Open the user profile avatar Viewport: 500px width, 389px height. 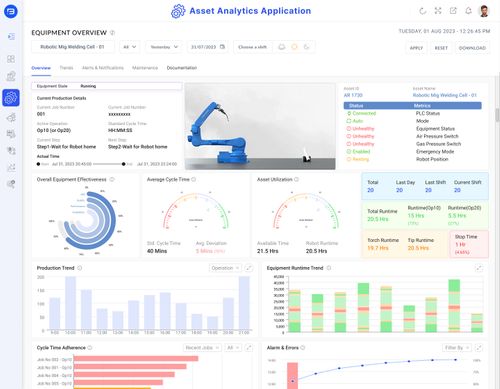(x=484, y=11)
